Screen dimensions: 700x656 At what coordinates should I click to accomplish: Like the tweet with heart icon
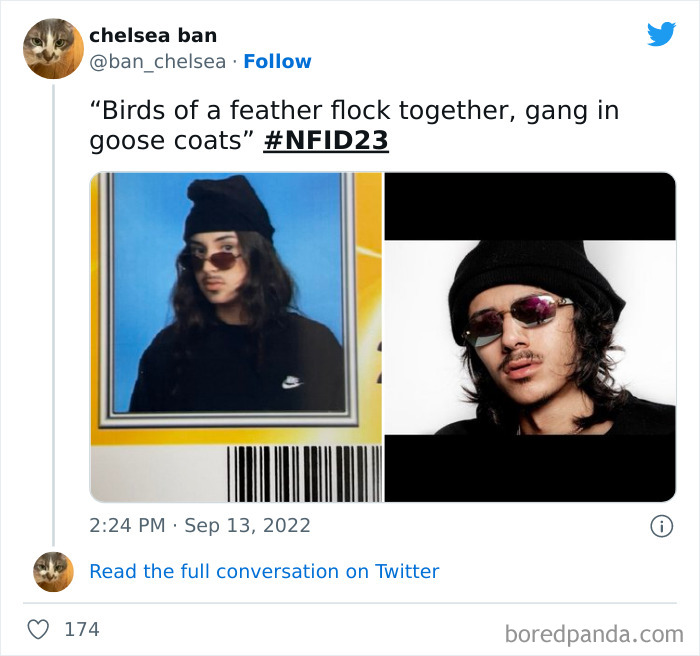pyautogui.click(x=38, y=629)
